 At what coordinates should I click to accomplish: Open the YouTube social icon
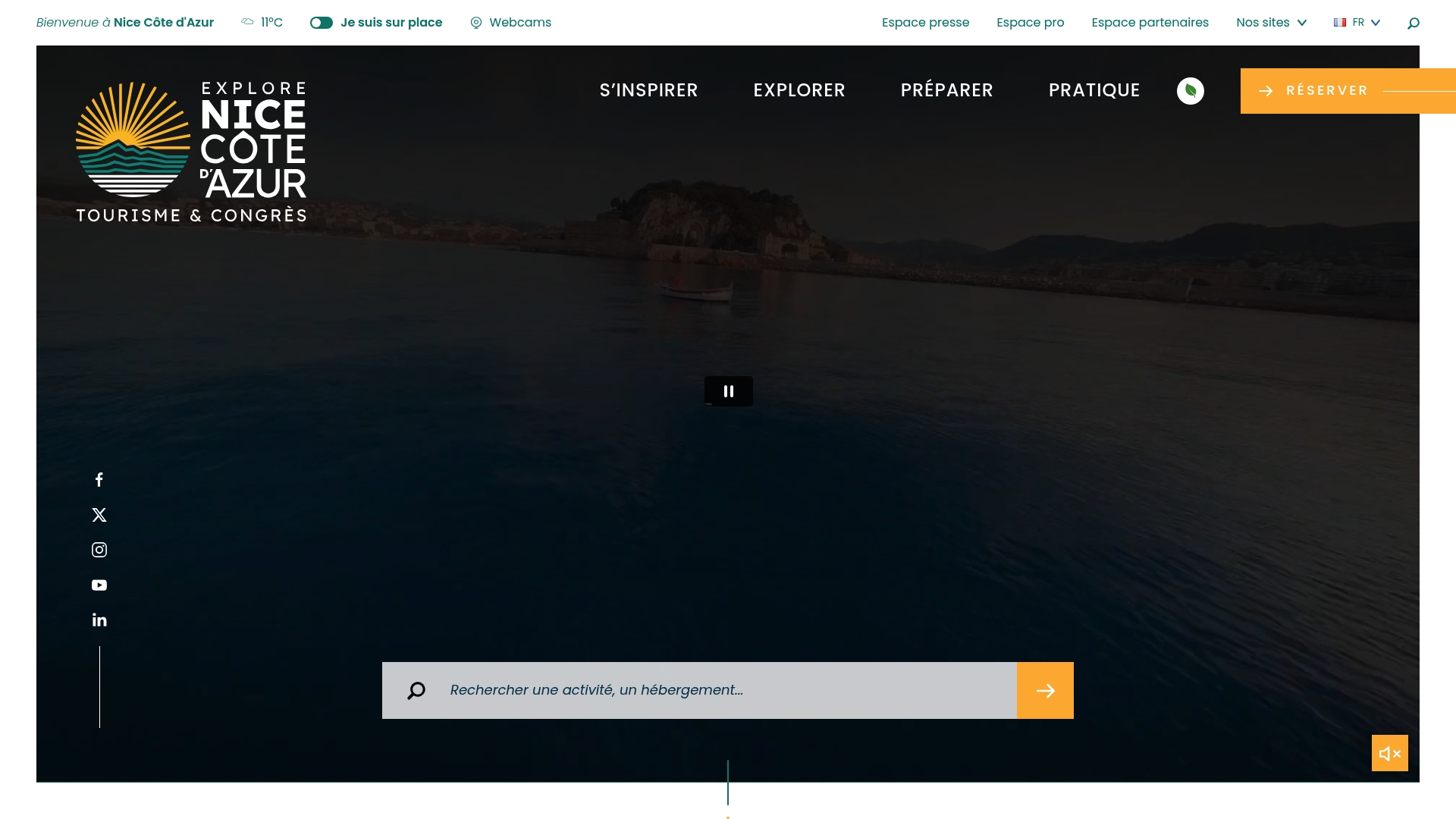99,585
